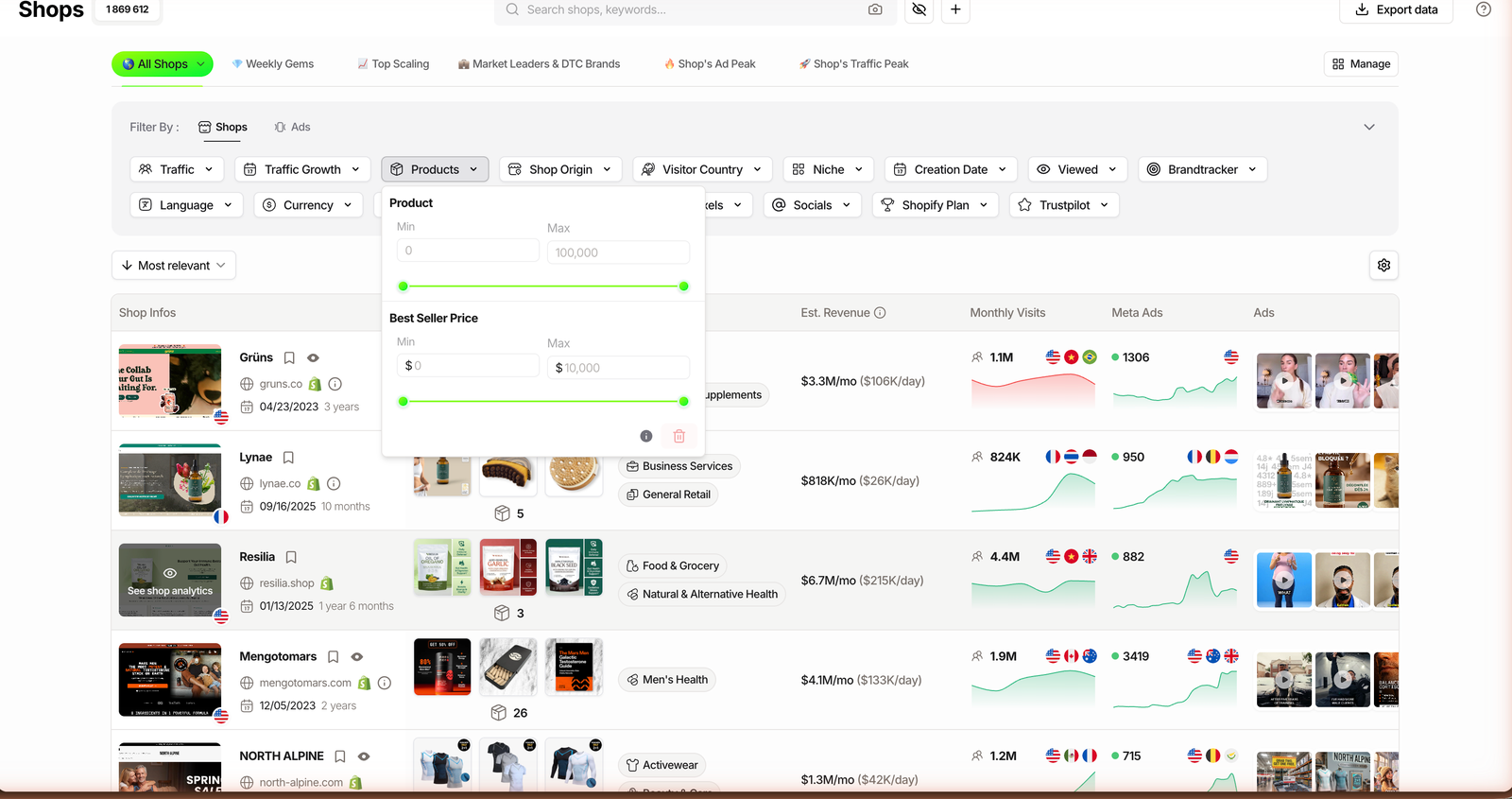Image resolution: width=1512 pixels, height=799 pixels.
Task: Open the Traffic Growth filter dropdown
Action: (x=302, y=169)
